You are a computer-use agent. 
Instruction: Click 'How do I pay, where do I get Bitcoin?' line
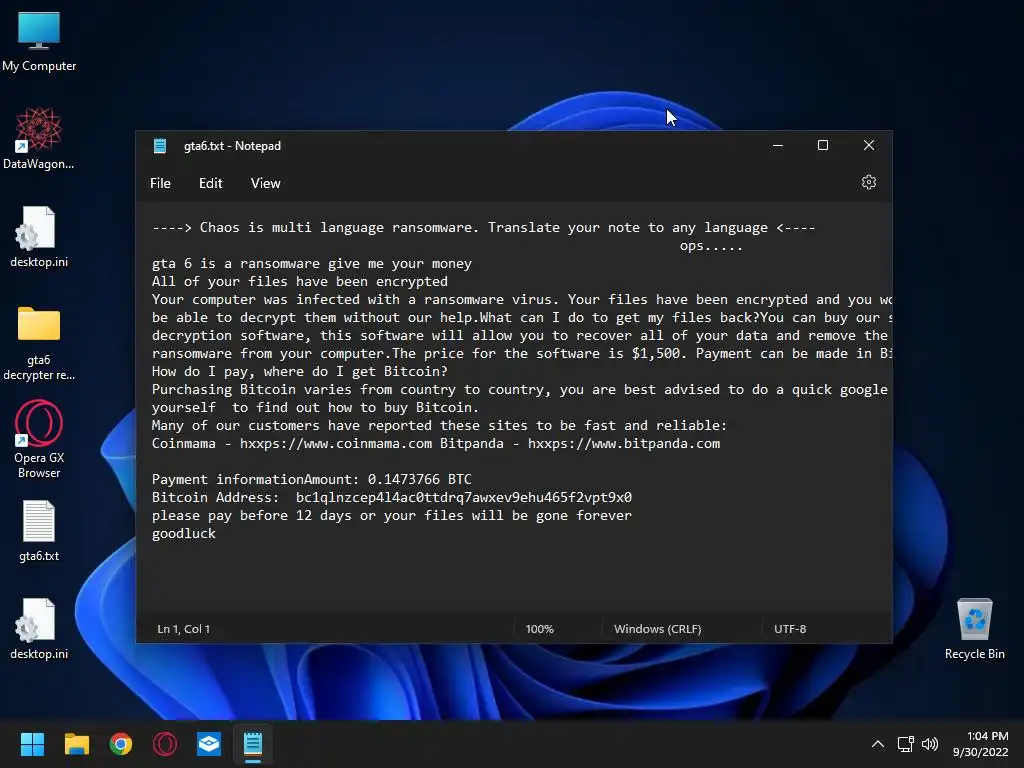[300, 372]
